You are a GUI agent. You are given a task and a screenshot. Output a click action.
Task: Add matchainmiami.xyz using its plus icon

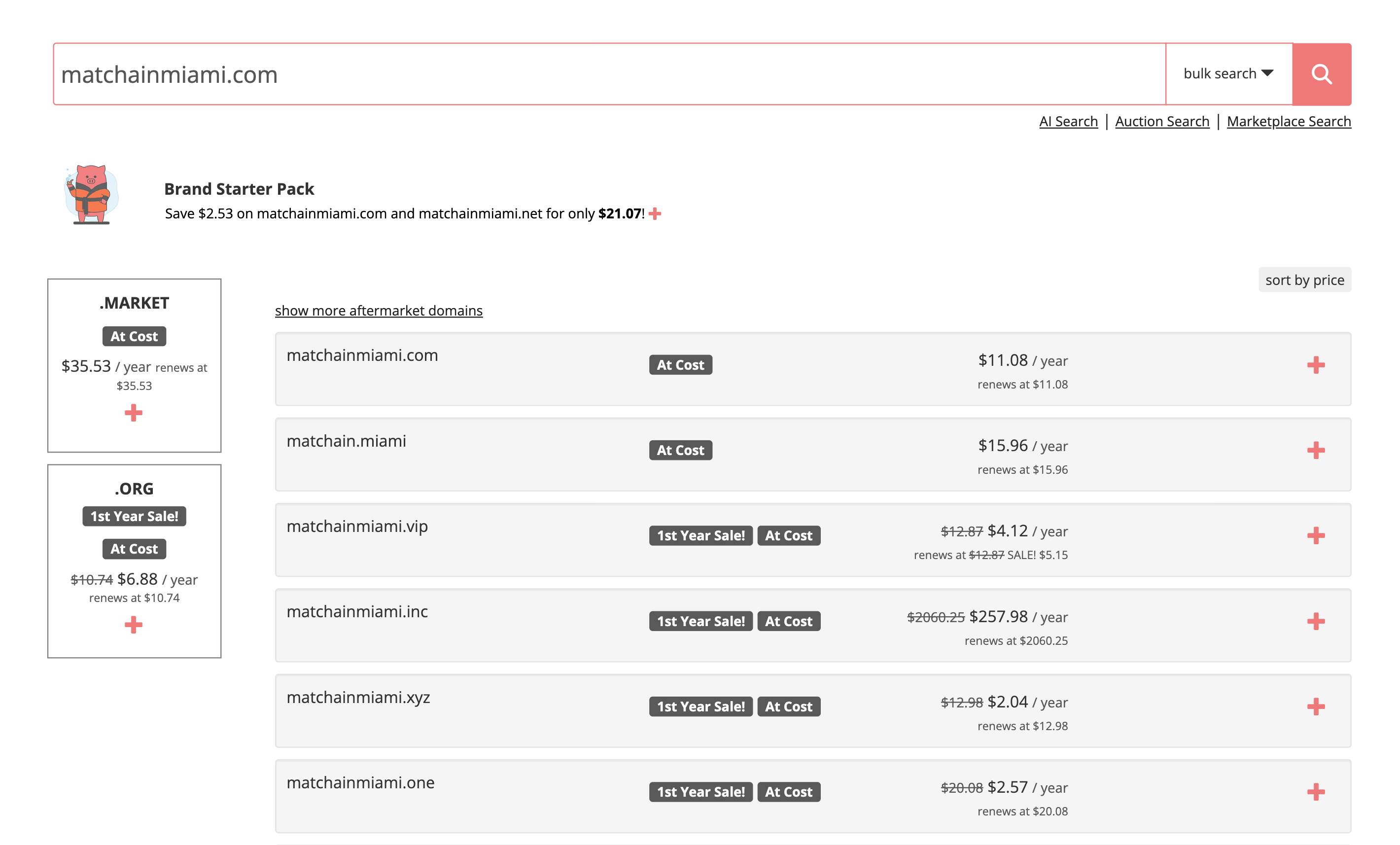tap(1316, 707)
